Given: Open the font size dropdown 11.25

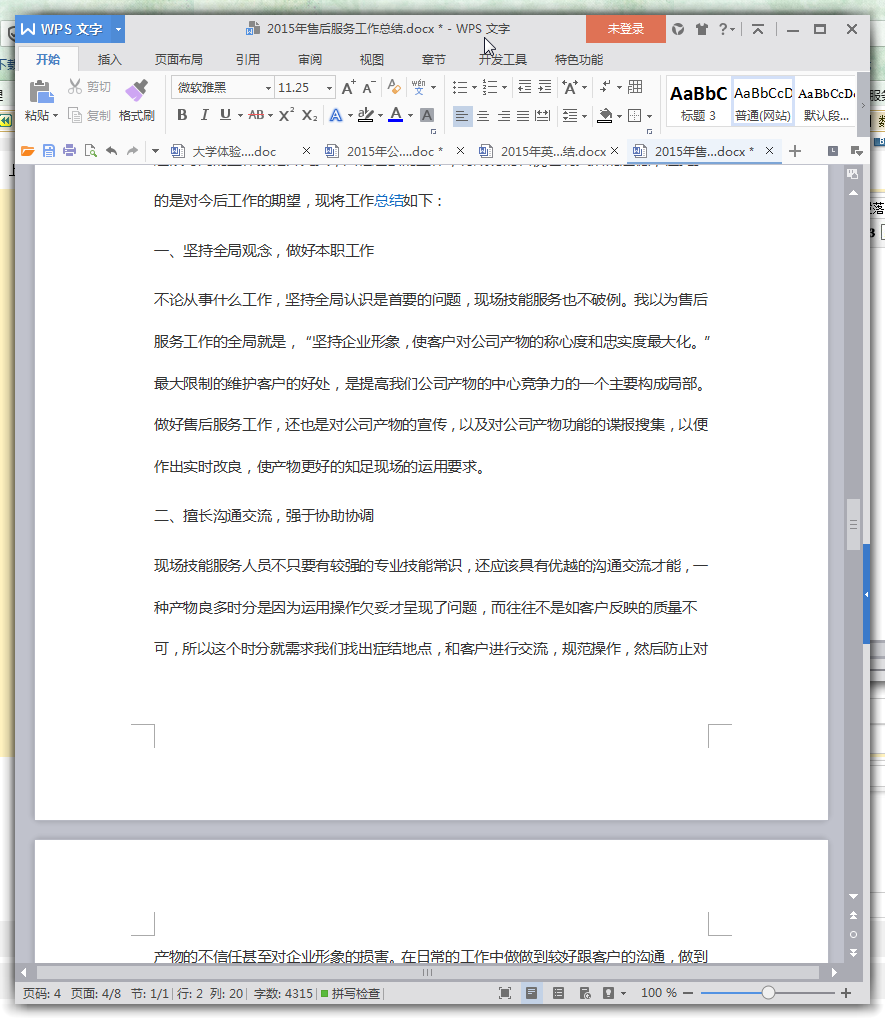Looking at the screenshot, I should pyautogui.click(x=329, y=88).
